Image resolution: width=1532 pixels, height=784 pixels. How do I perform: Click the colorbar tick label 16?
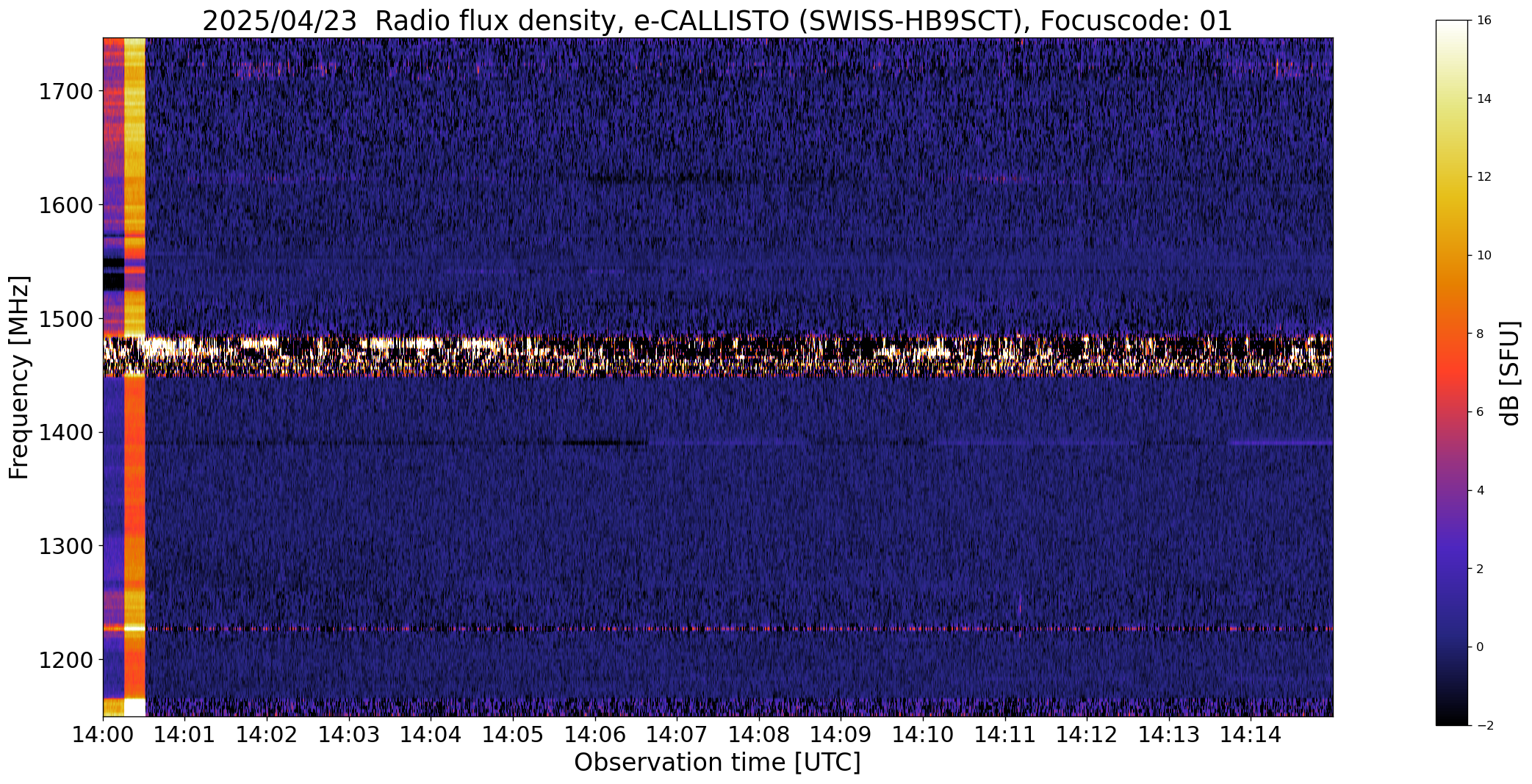click(x=1484, y=21)
